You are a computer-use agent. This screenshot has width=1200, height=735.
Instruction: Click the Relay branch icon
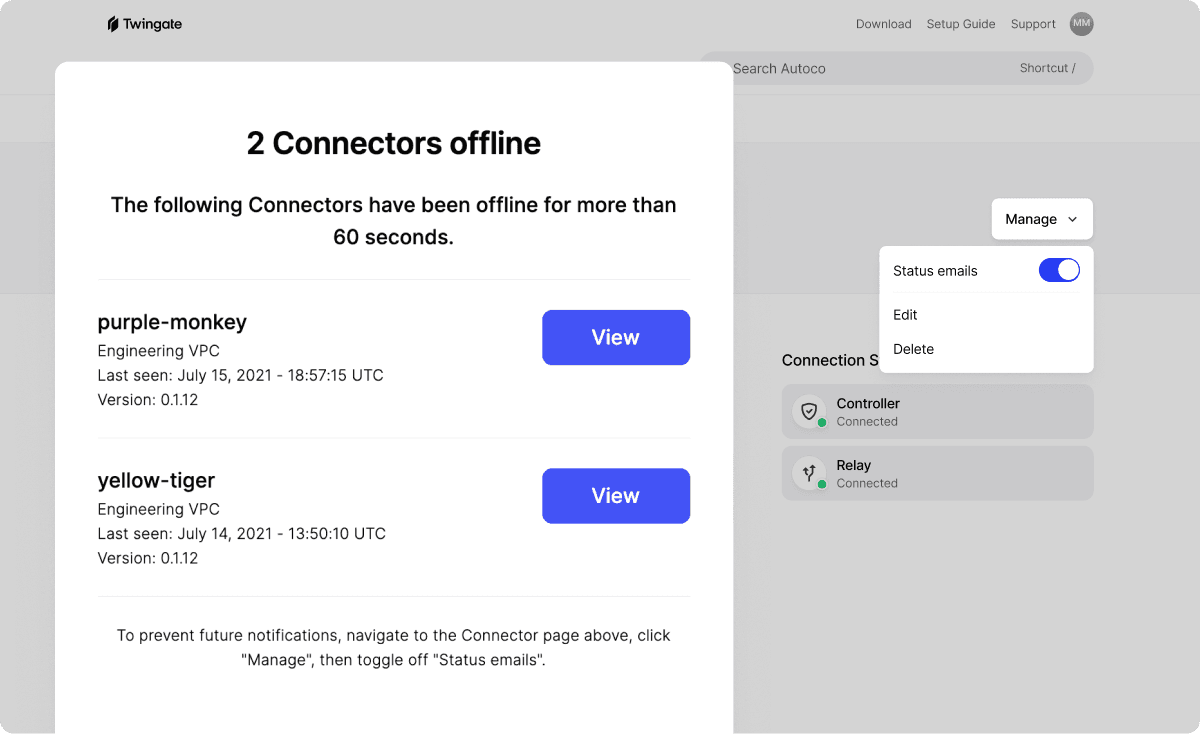coord(809,473)
